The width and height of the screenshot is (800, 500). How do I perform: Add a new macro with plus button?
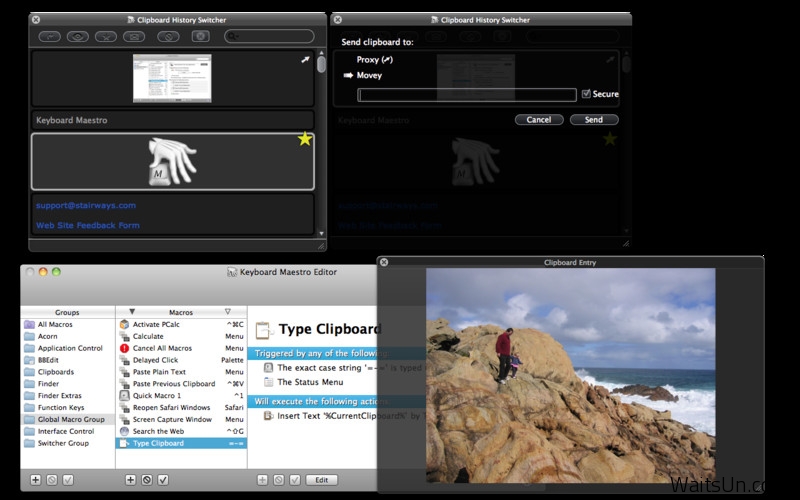pyautogui.click(x=130, y=480)
